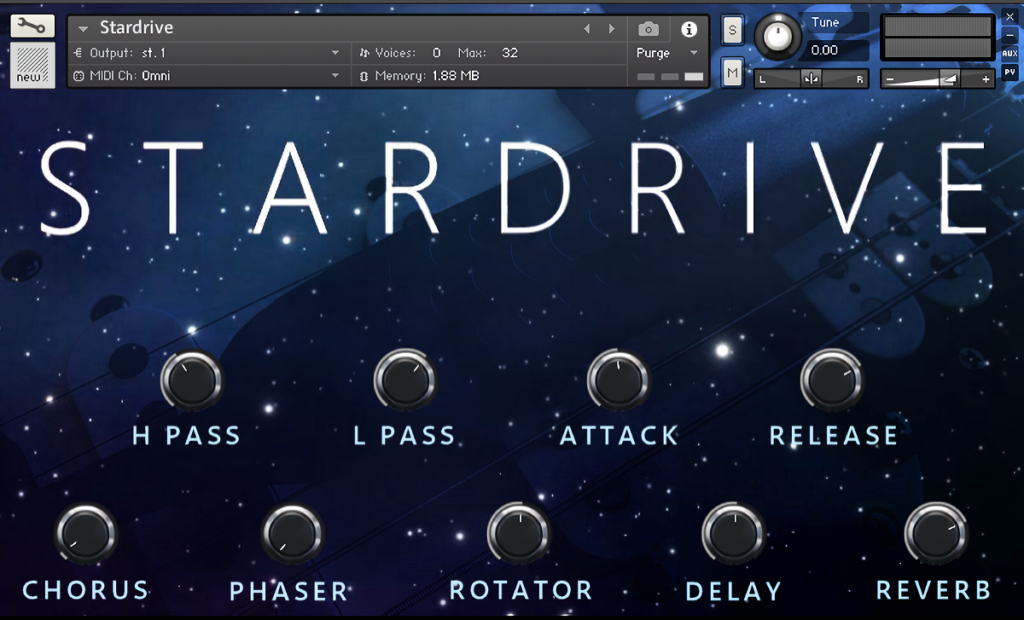Click the Voices count value 0
1024x620 pixels.
click(436, 53)
